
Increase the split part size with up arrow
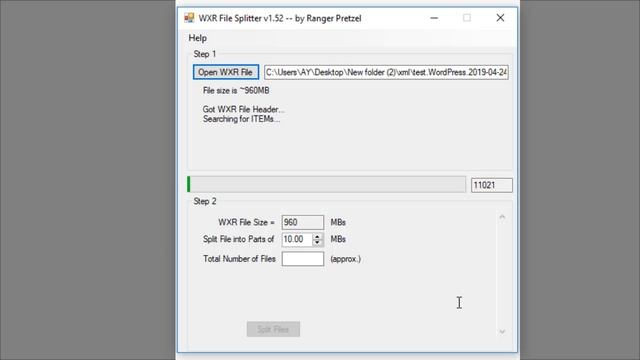pyautogui.click(x=317, y=236)
